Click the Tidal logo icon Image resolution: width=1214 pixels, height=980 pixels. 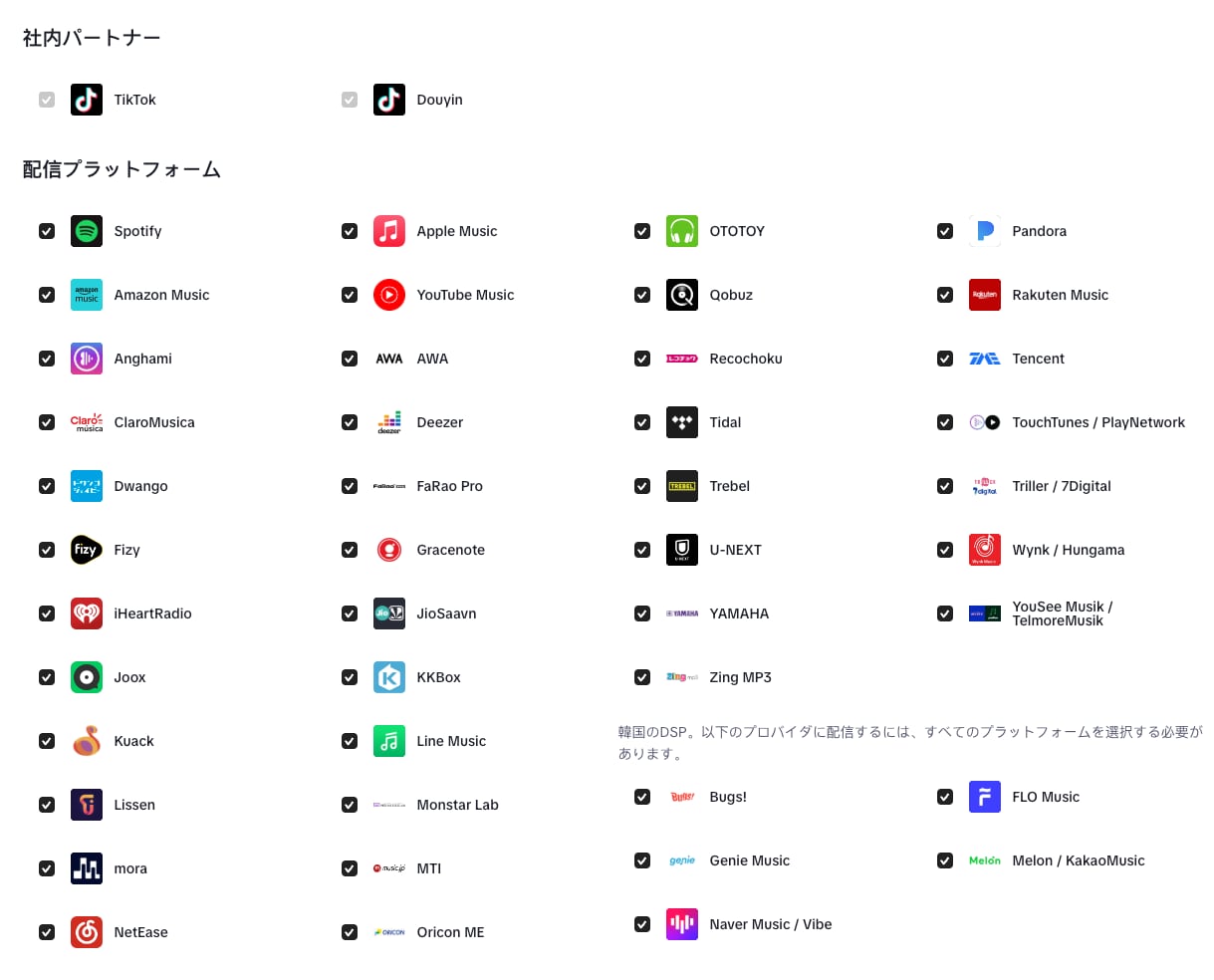pos(682,422)
